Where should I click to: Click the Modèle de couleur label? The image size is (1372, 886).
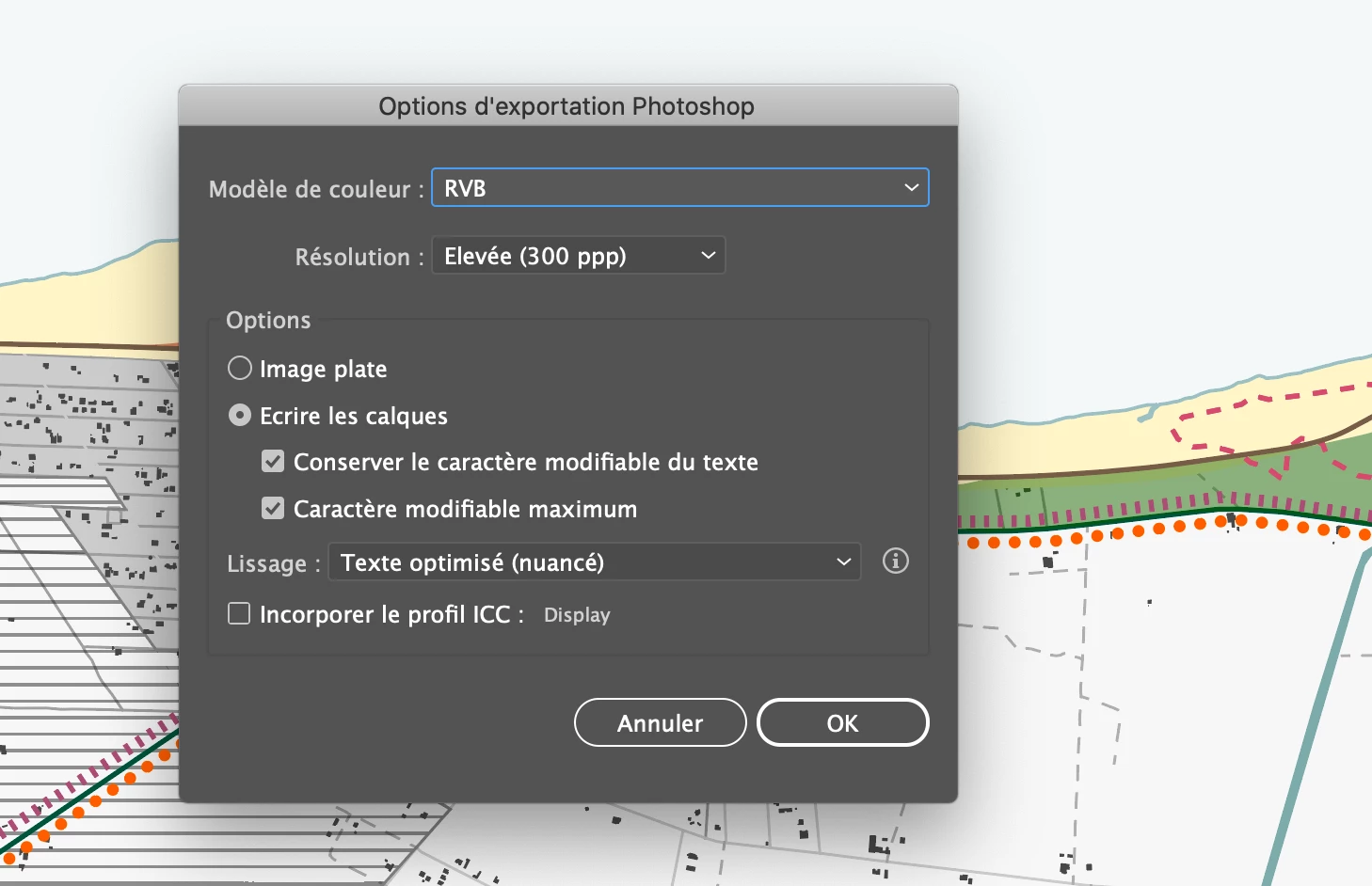tap(316, 189)
